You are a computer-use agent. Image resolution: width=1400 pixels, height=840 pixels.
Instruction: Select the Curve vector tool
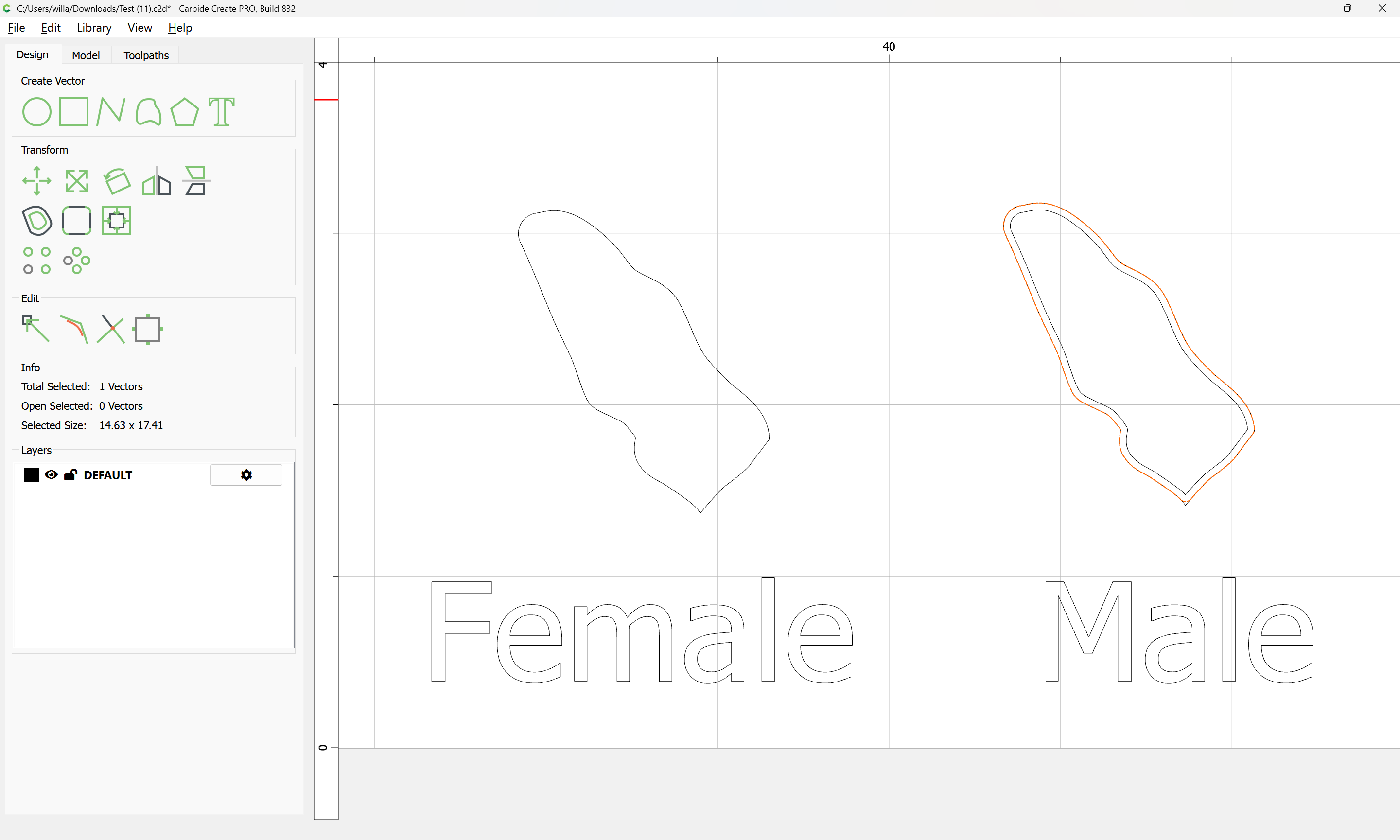[x=148, y=111]
